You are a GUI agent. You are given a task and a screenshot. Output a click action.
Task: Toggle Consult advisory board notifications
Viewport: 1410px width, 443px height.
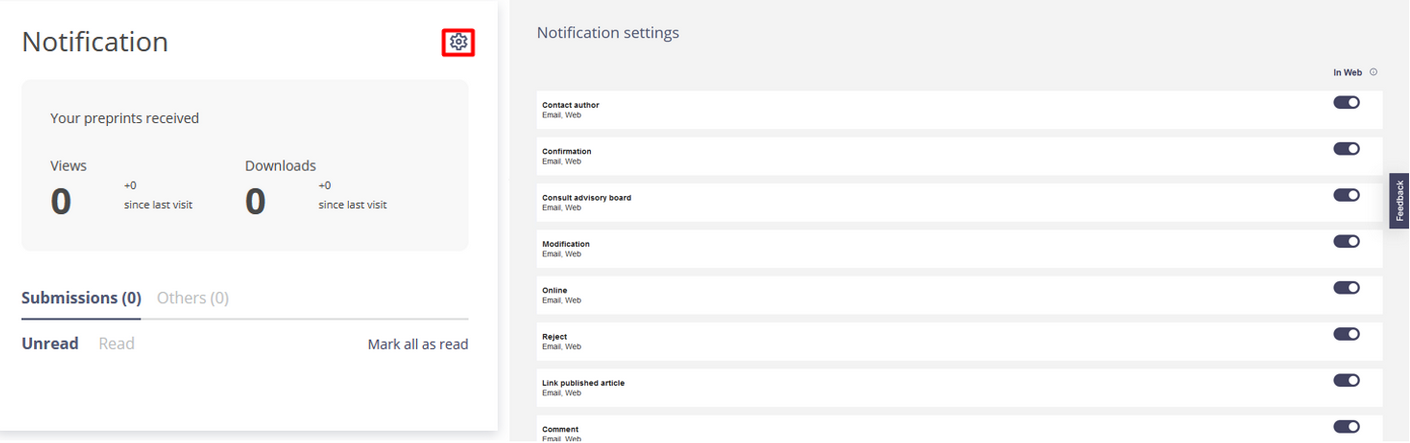point(1346,195)
